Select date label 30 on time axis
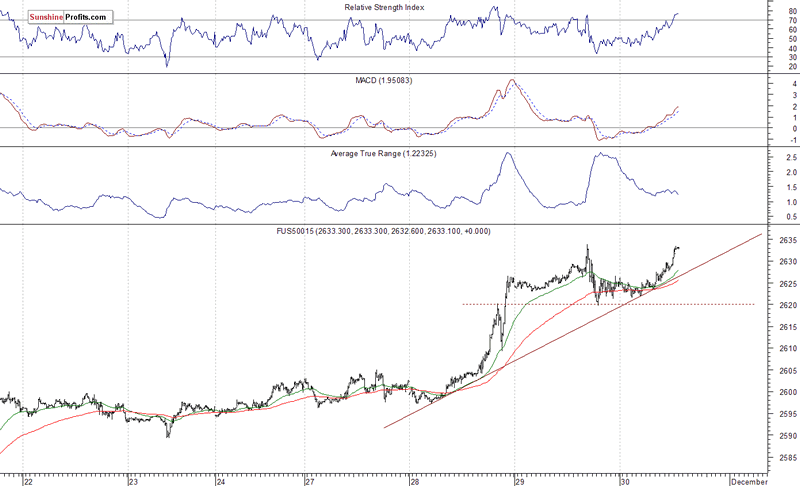 tap(626, 481)
